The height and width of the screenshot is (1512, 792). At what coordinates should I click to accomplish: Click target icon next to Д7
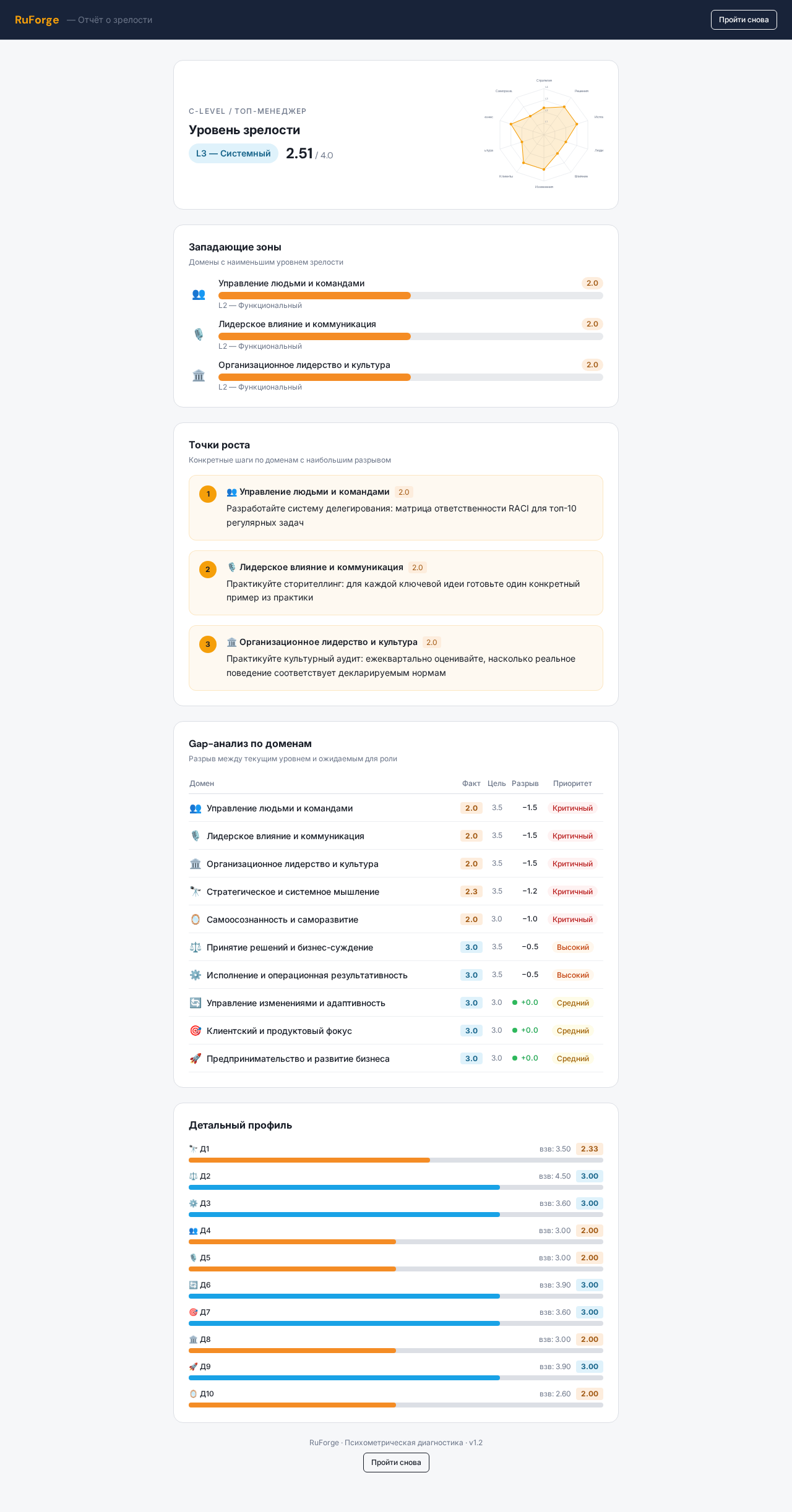click(x=193, y=1312)
